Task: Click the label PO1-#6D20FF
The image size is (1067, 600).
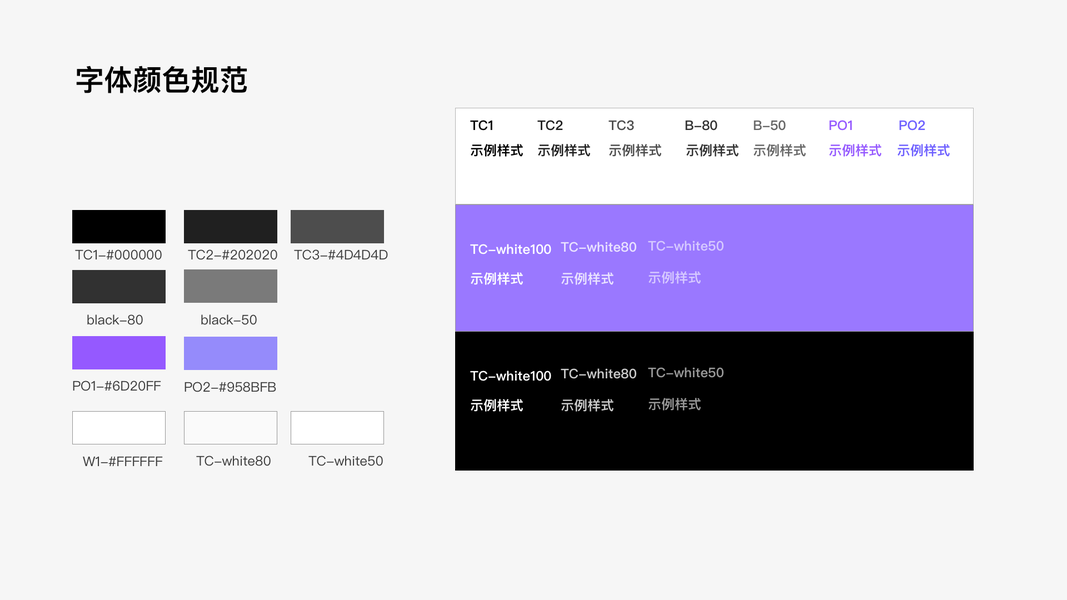Action: [x=116, y=386]
